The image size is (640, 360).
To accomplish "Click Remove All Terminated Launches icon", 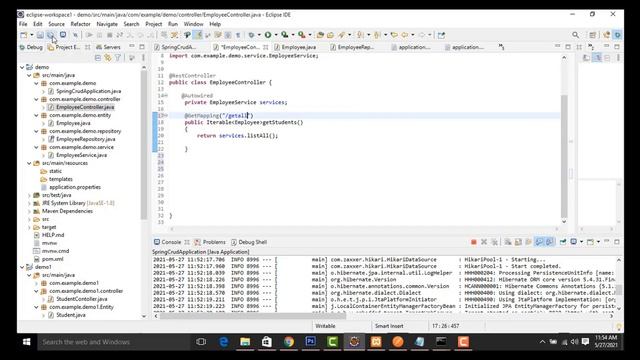I will tap(494, 242).
